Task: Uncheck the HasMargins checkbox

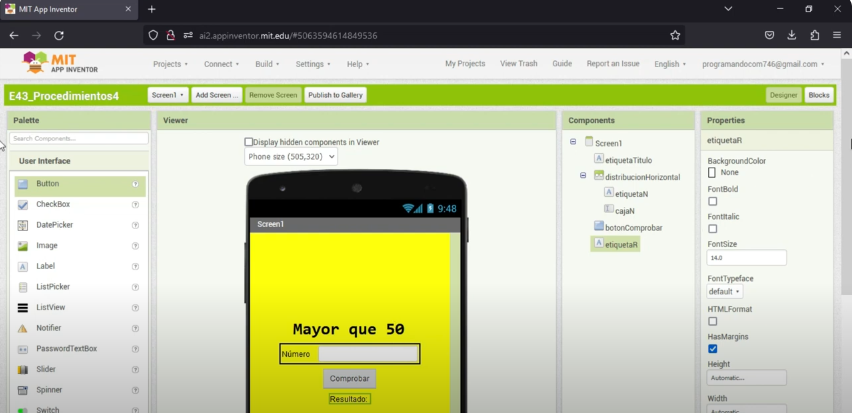Action: [712, 349]
